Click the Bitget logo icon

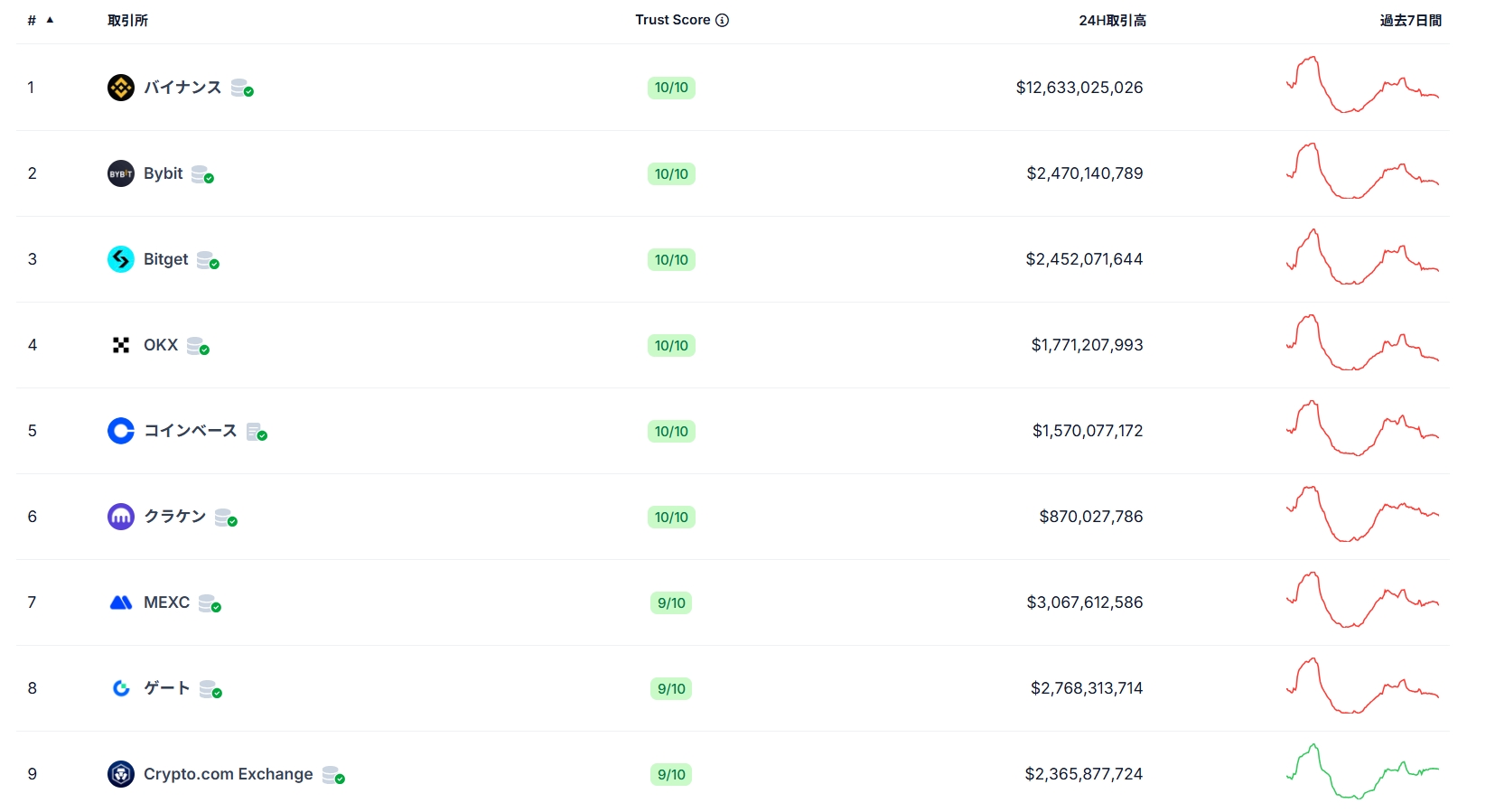(120, 259)
